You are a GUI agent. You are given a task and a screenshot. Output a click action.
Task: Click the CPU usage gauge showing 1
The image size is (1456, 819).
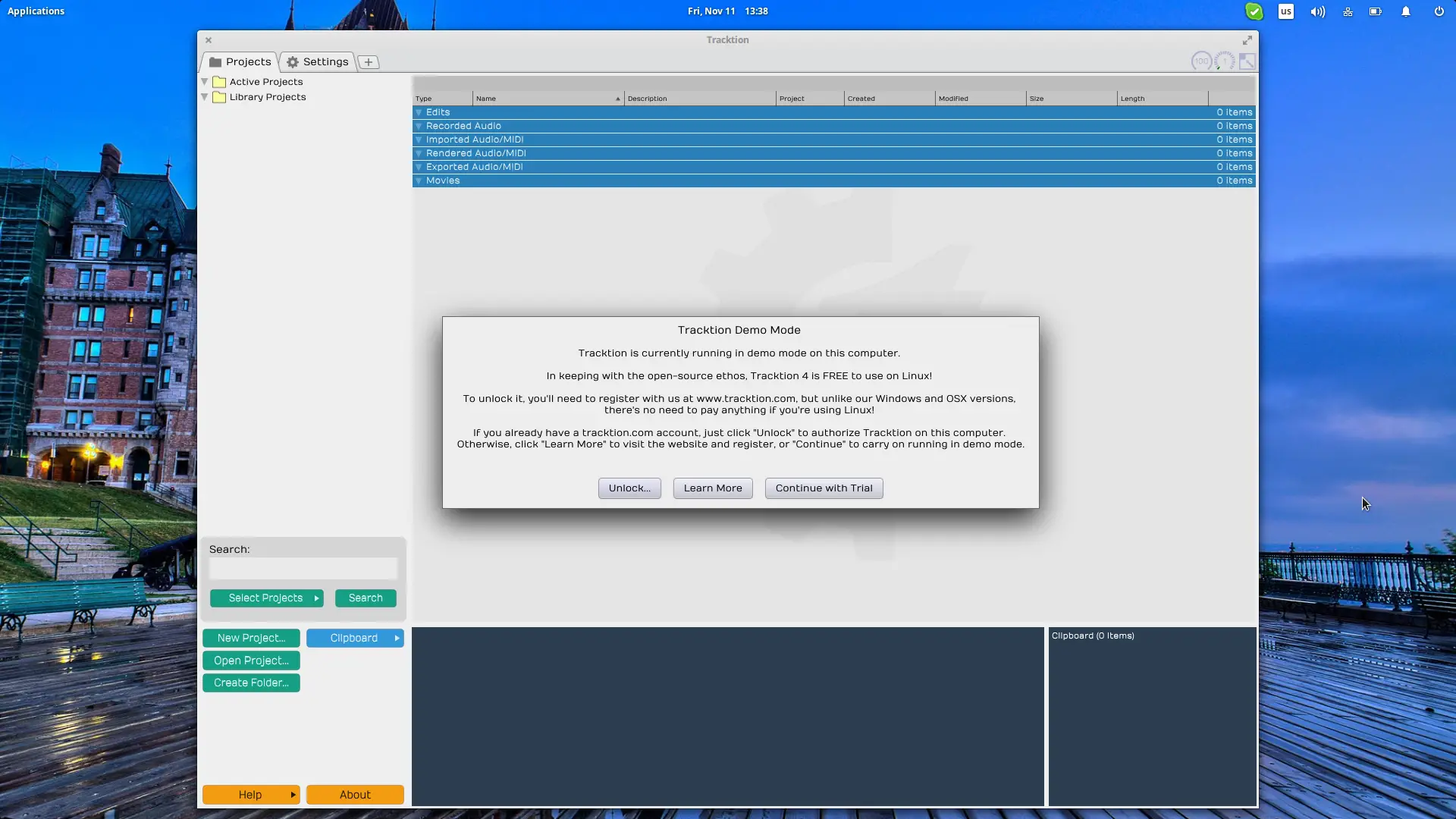tap(1224, 61)
